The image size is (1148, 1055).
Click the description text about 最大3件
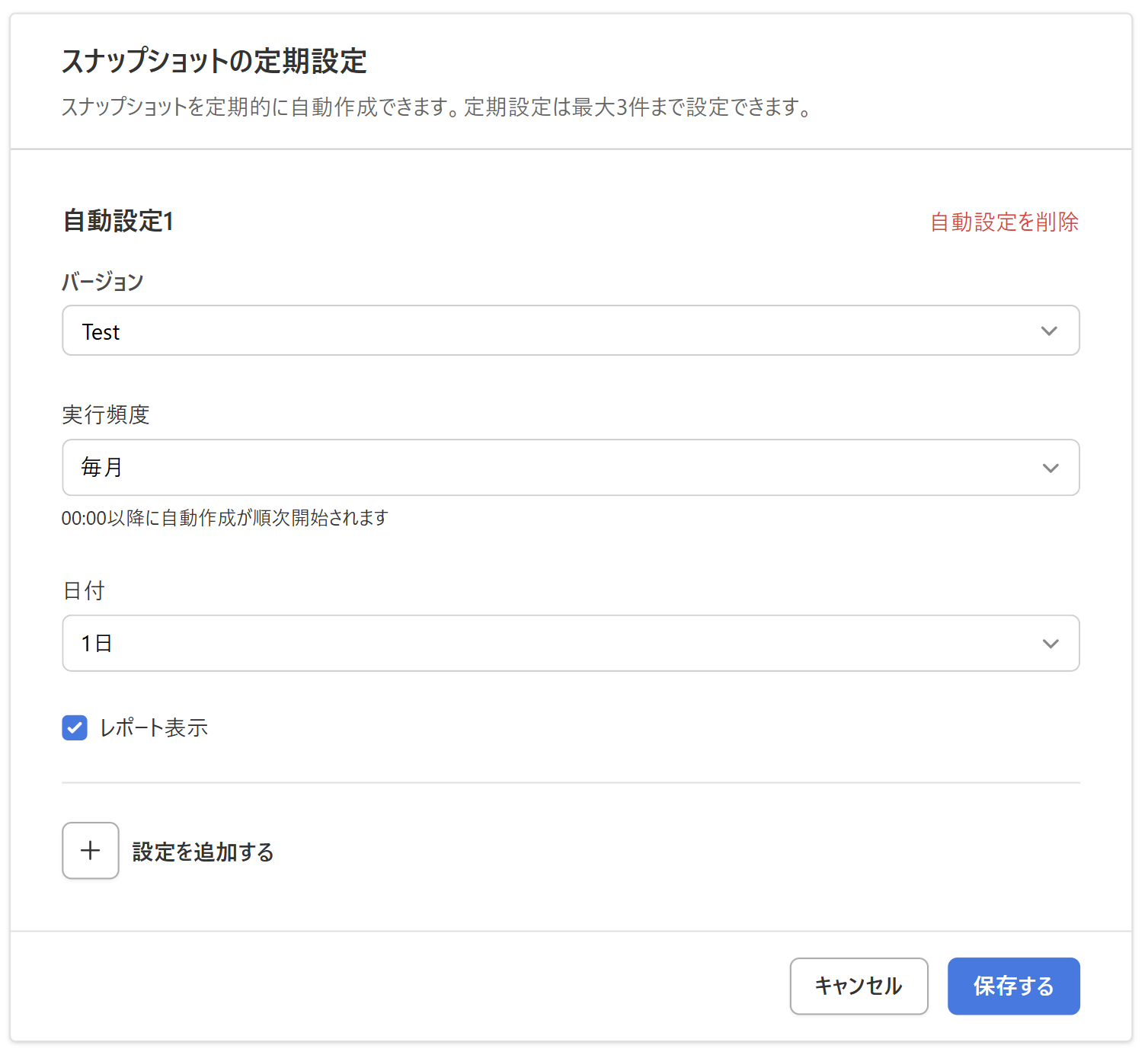[x=435, y=107]
